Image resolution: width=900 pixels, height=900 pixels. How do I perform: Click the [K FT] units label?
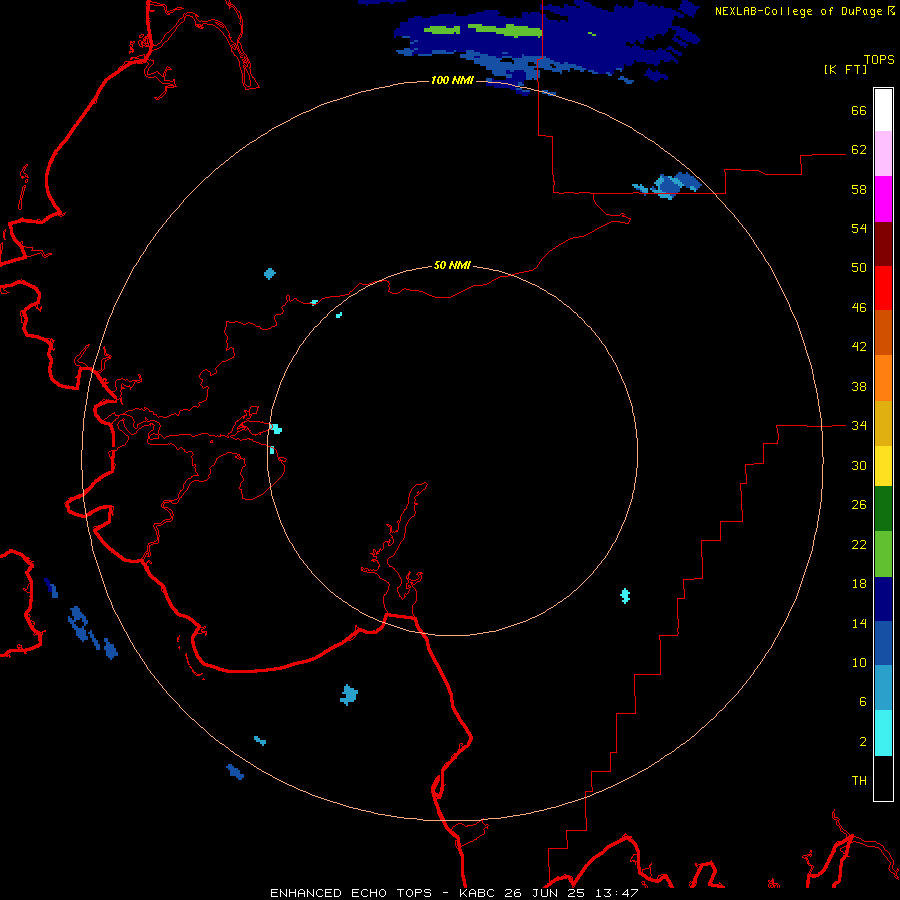pyautogui.click(x=845, y=69)
